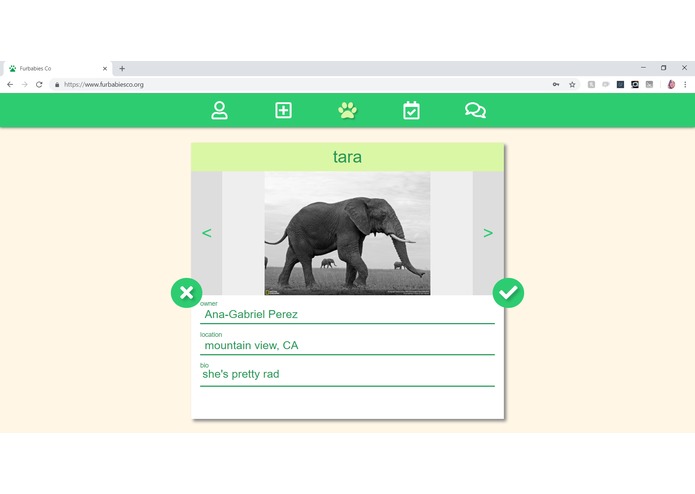Click the location field mountain view, CA

(348, 346)
